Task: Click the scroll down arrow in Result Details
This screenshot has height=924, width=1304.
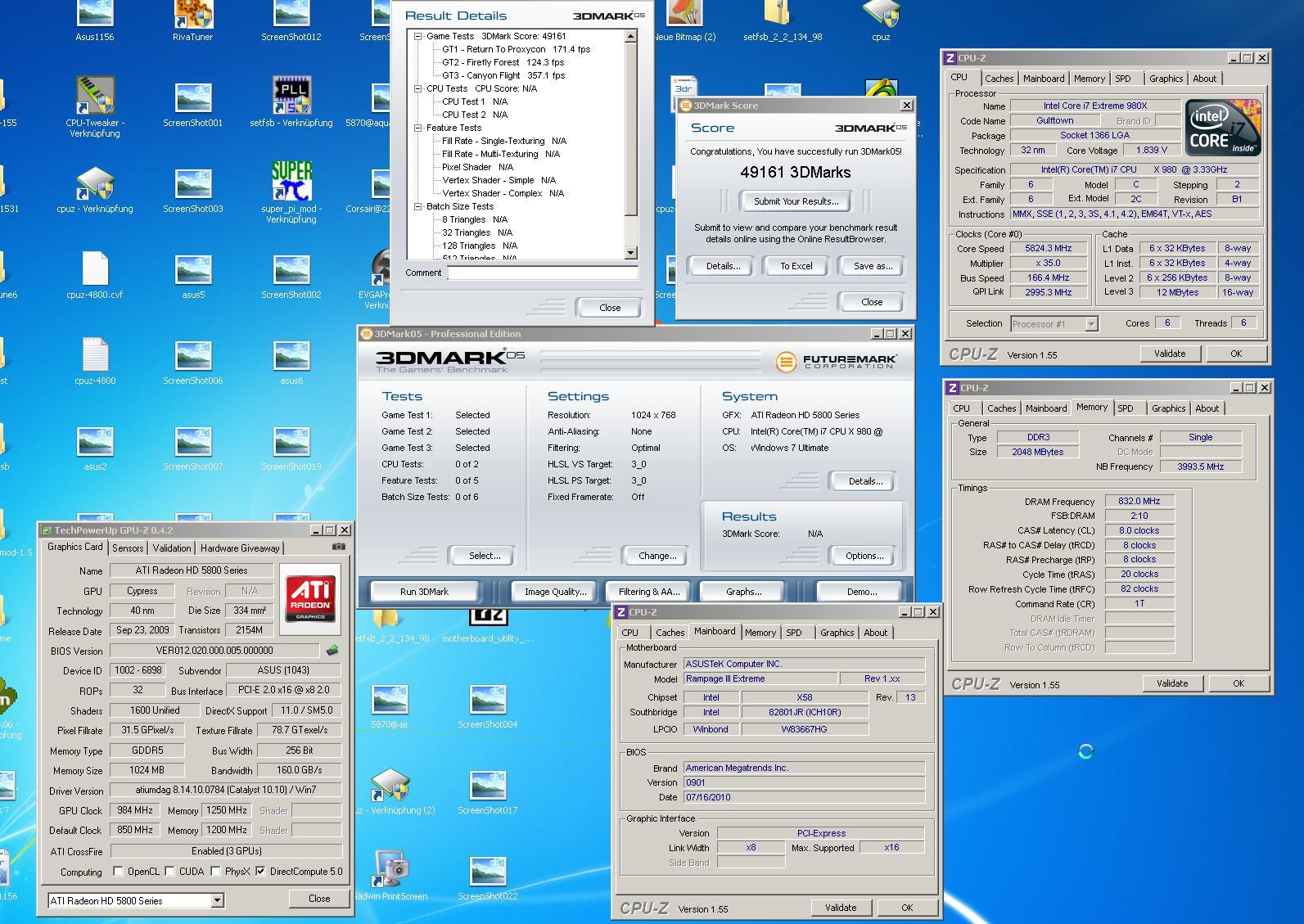Action: [x=630, y=253]
